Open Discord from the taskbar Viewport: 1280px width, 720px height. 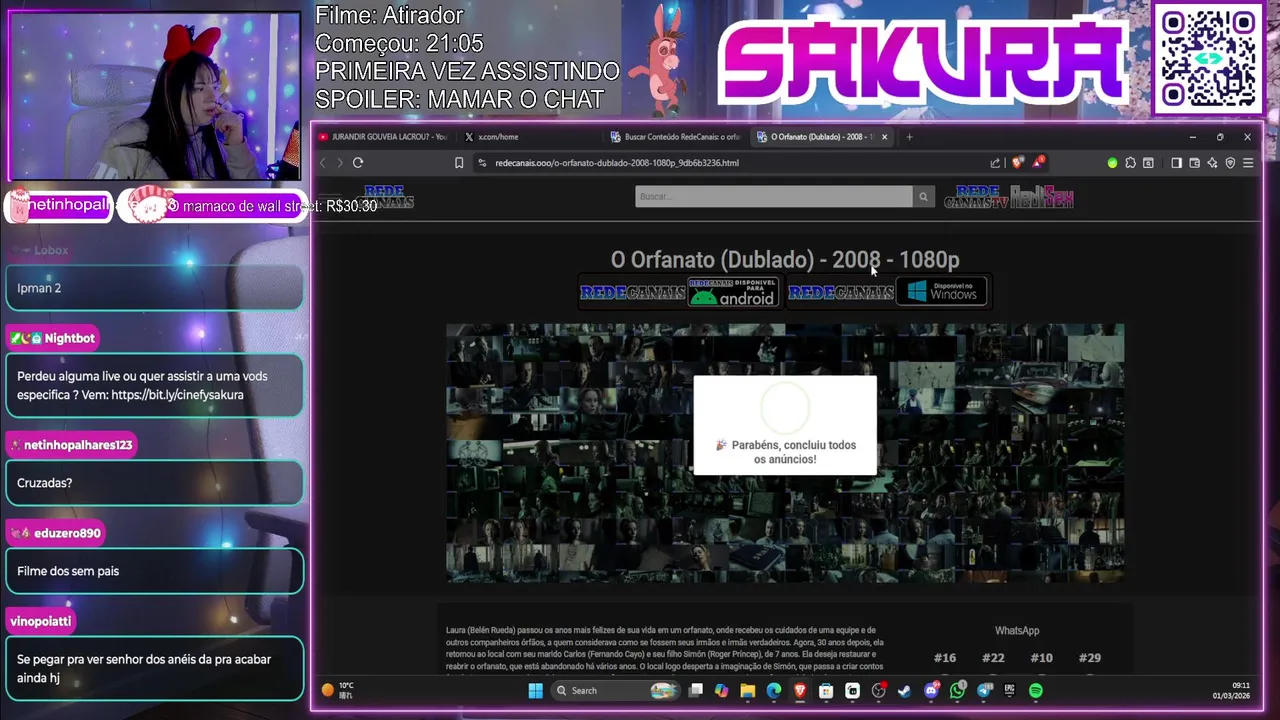[932, 690]
